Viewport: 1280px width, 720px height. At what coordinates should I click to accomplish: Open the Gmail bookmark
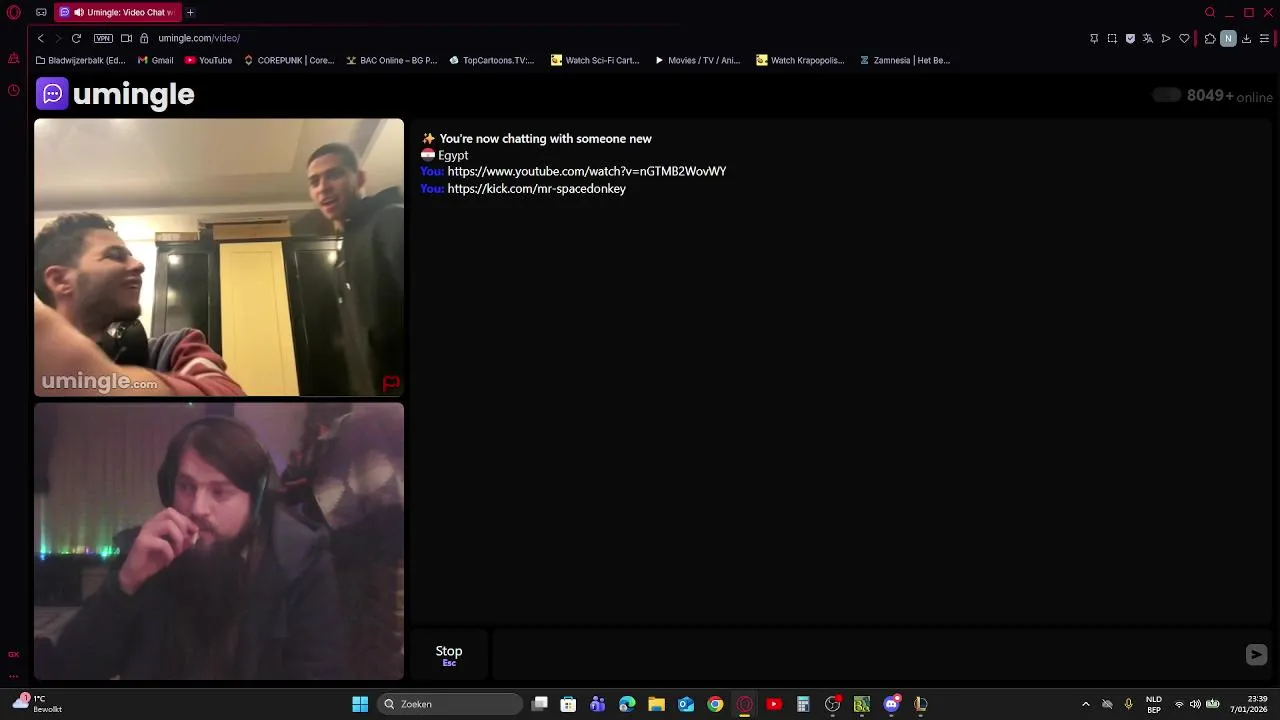[x=156, y=60]
